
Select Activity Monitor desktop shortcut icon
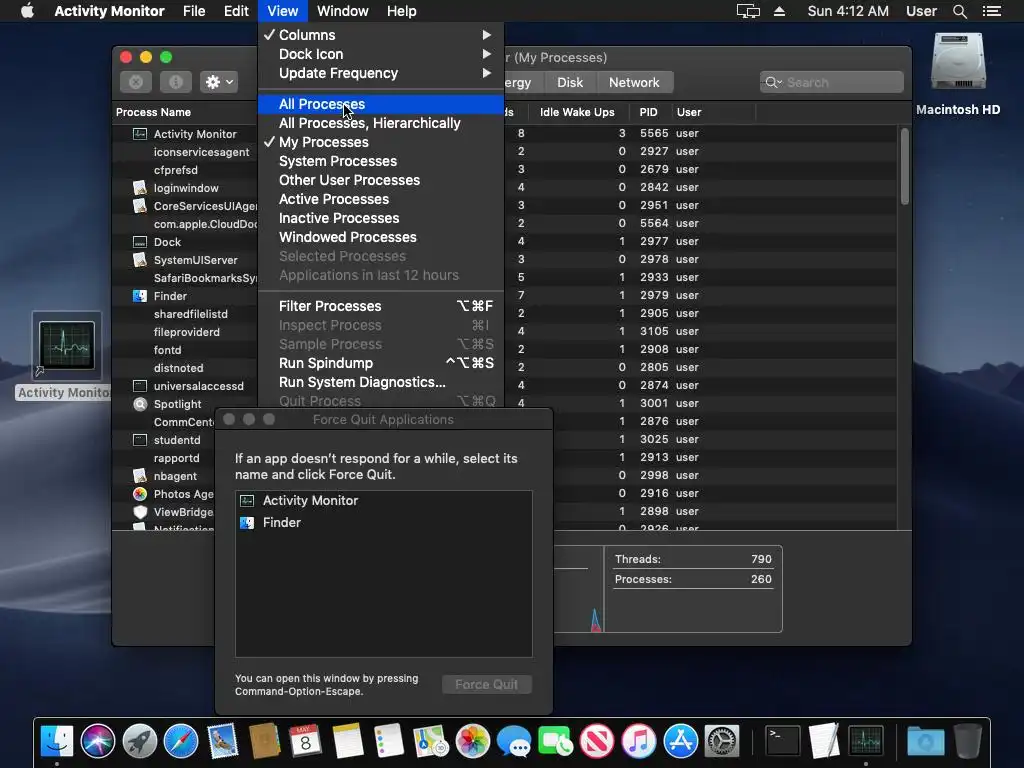[x=67, y=346]
